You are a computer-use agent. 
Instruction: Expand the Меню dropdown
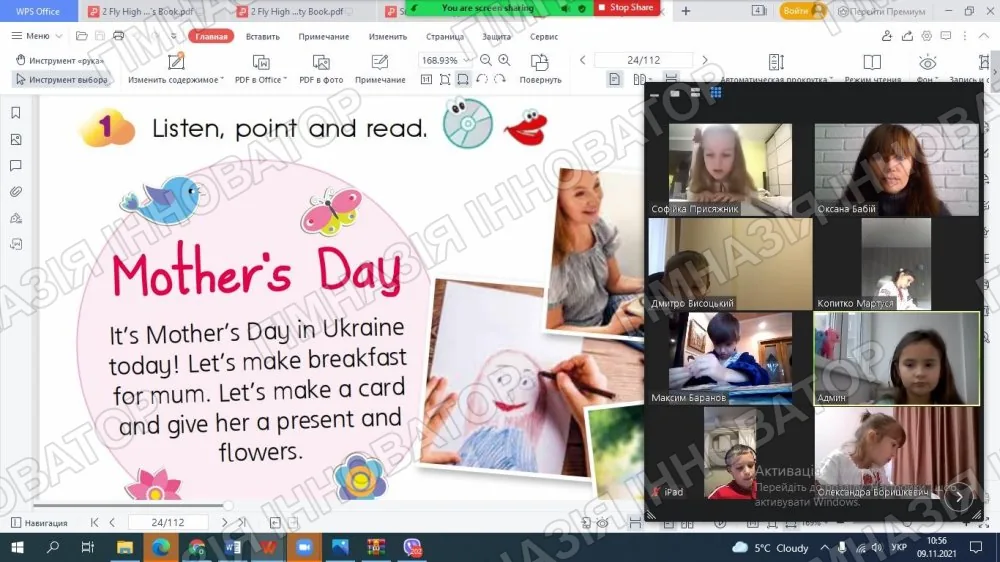point(37,36)
